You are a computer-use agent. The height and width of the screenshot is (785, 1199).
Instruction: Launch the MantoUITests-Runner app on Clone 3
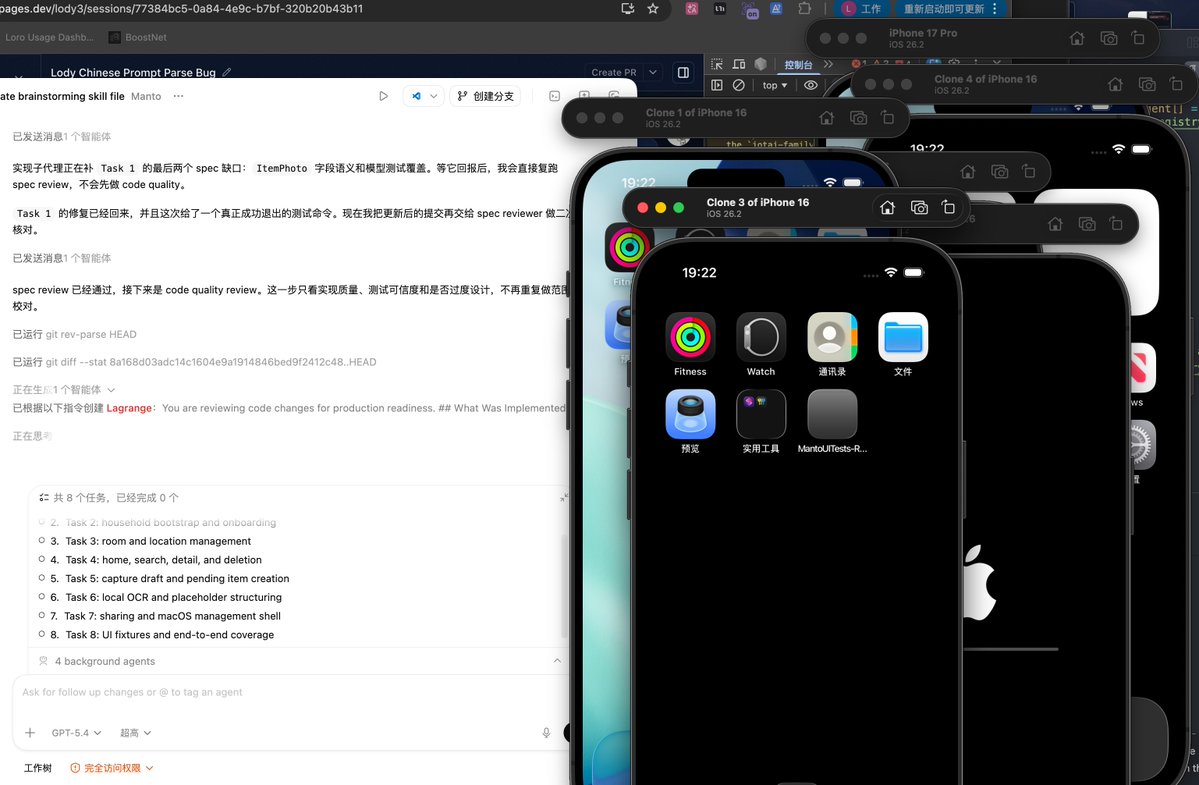832,414
